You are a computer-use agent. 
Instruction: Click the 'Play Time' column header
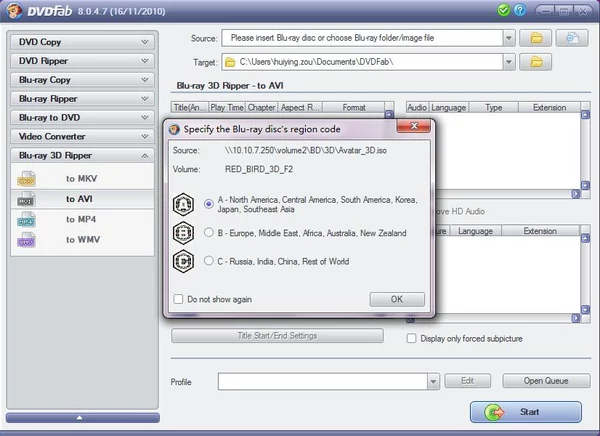point(227,108)
